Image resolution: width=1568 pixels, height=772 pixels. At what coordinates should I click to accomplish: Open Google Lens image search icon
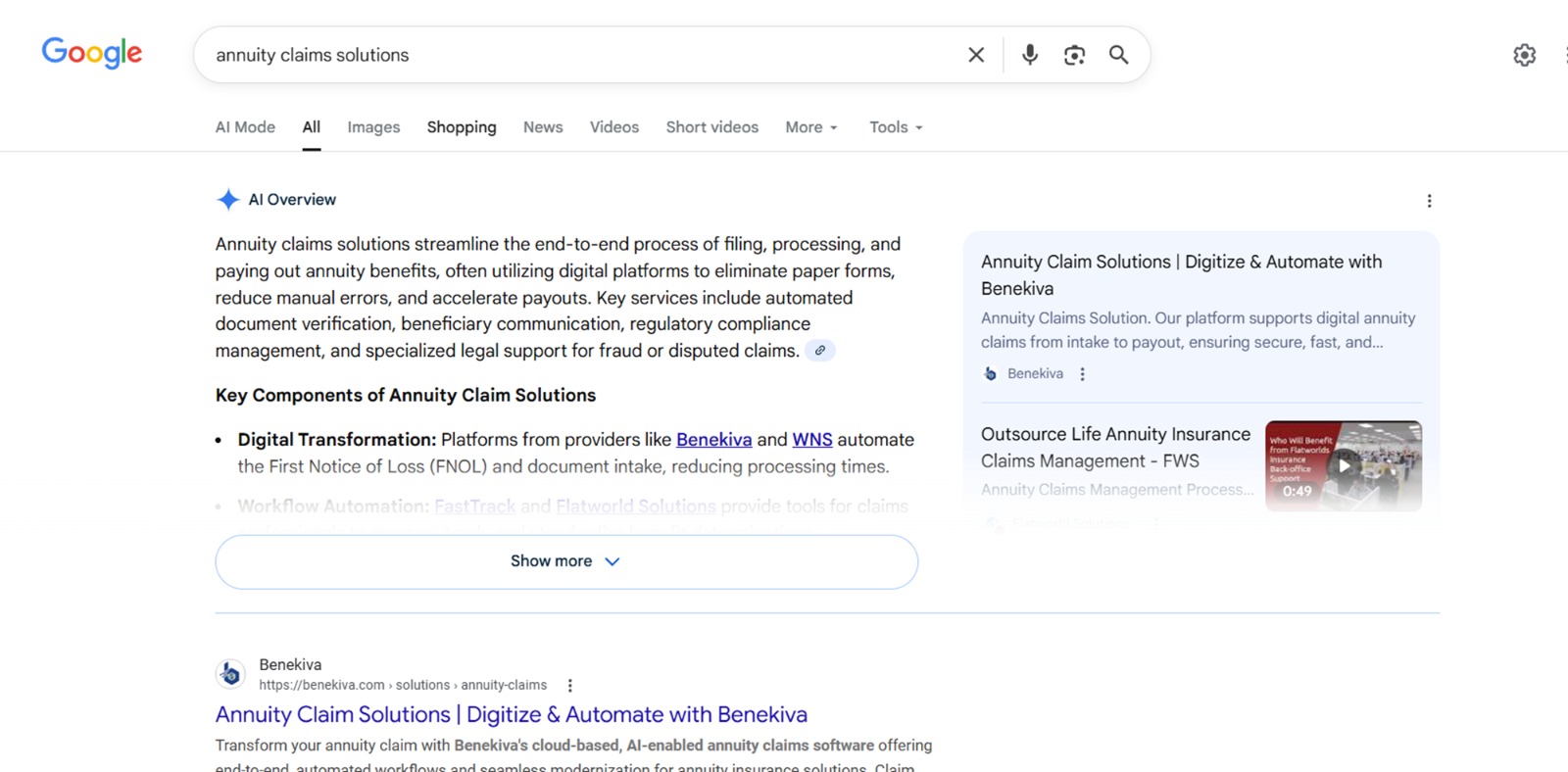coord(1074,55)
